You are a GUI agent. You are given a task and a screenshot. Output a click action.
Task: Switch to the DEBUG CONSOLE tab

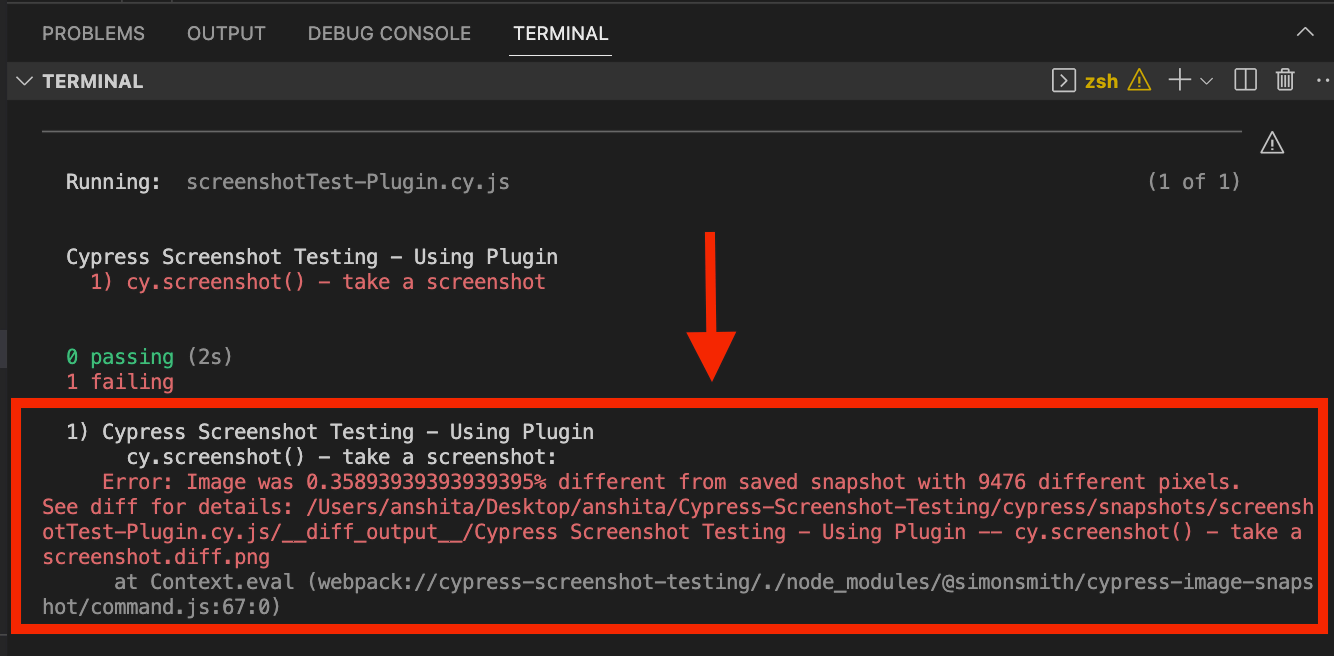click(389, 33)
